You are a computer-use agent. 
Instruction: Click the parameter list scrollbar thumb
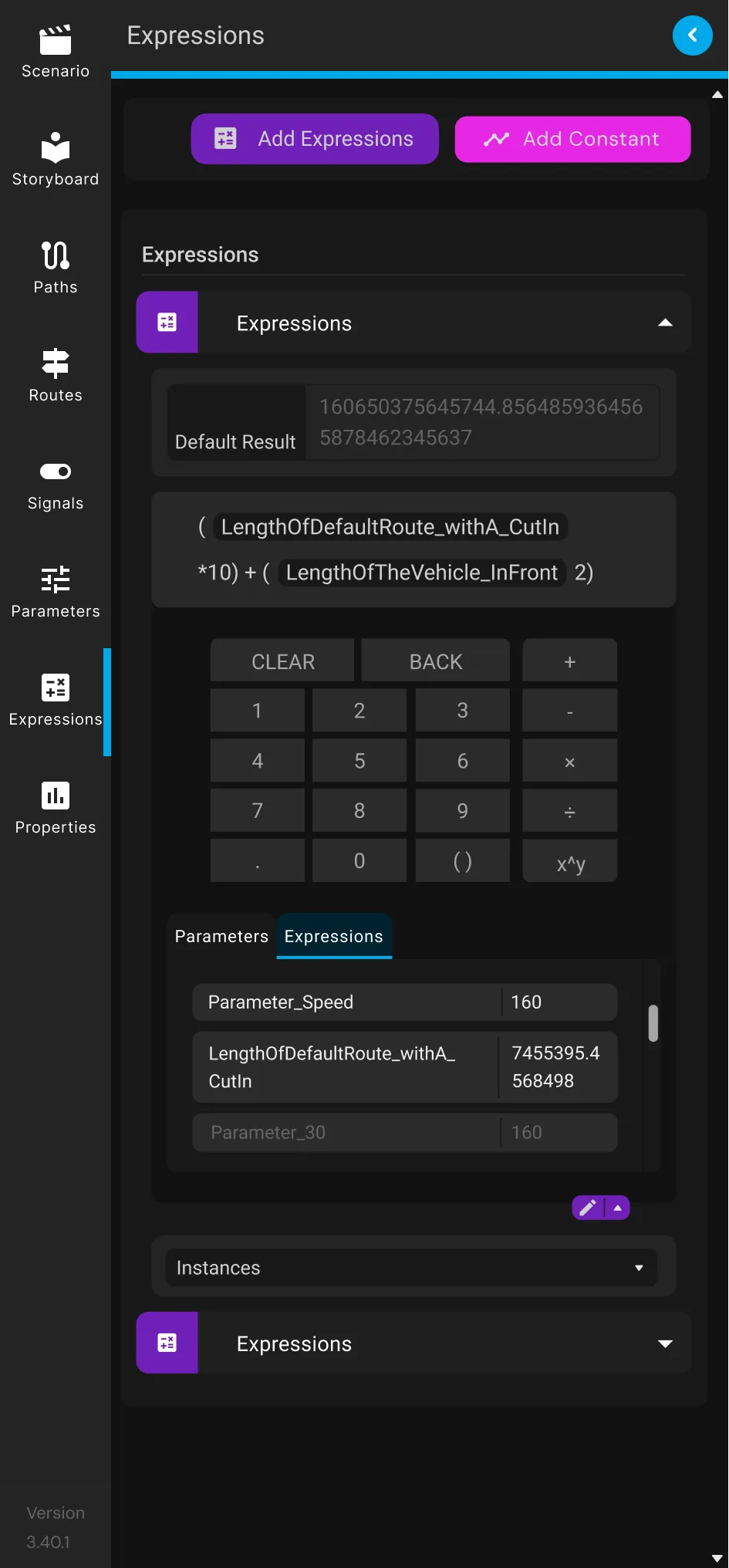653,1023
